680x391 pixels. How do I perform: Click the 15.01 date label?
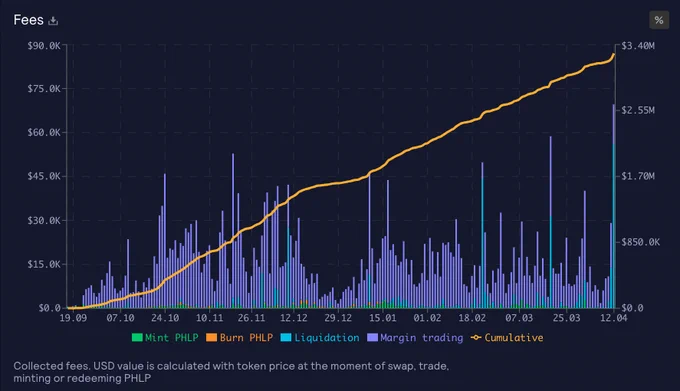pyautogui.click(x=382, y=318)
